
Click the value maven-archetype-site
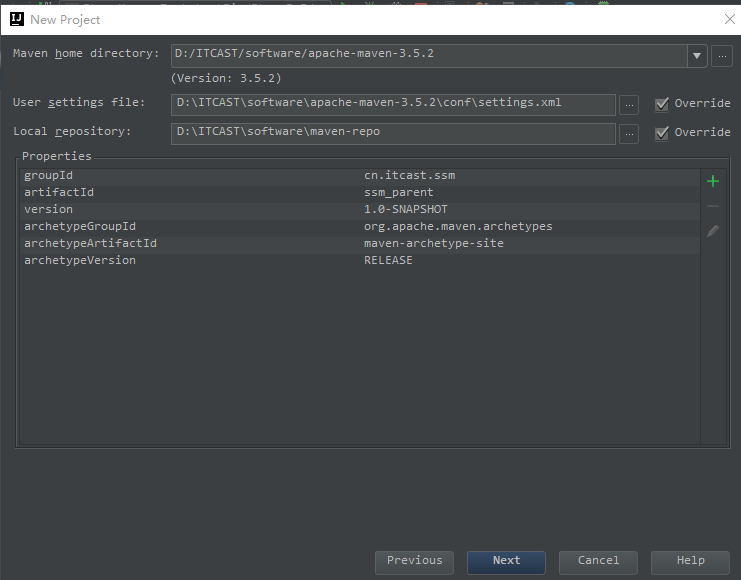tap(433, 243)
